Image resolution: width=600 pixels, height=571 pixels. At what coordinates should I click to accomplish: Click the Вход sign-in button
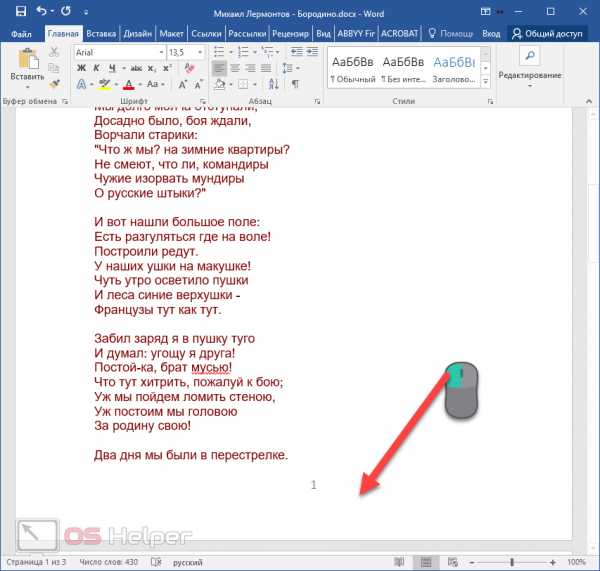[x=491, y=34]
